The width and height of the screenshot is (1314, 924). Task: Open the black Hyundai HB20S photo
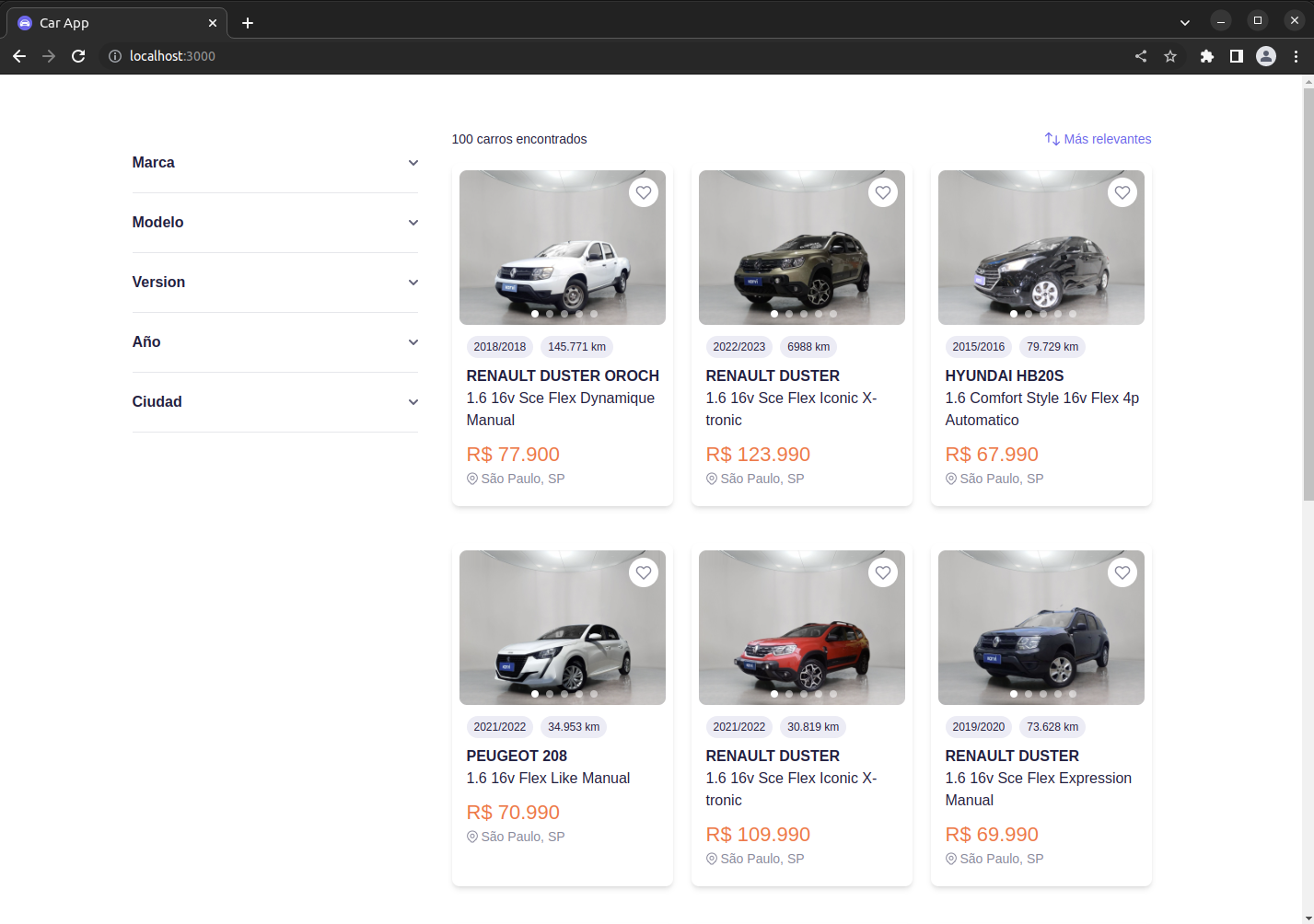coord(1041,248)
